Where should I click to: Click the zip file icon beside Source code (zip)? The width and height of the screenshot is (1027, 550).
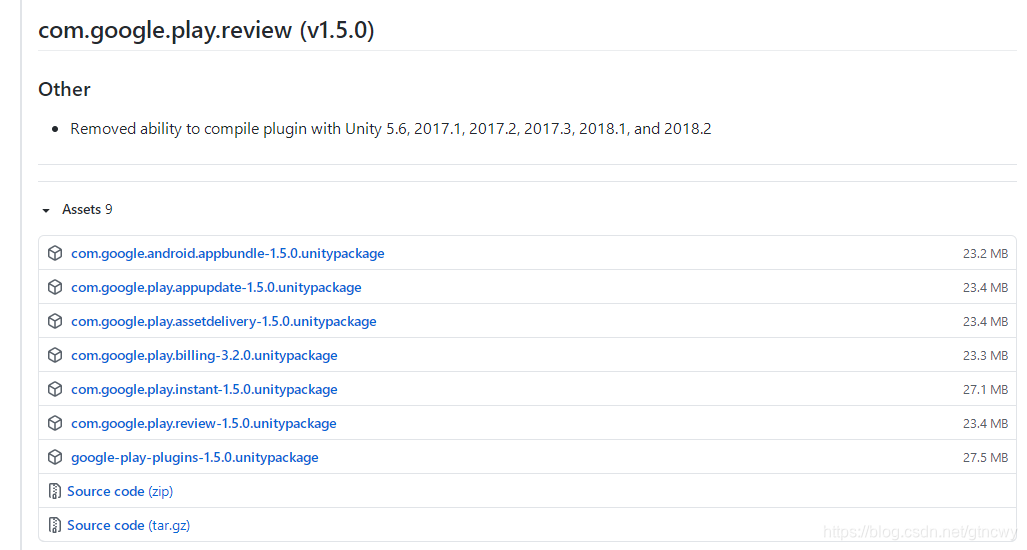[x=55, y=491]
